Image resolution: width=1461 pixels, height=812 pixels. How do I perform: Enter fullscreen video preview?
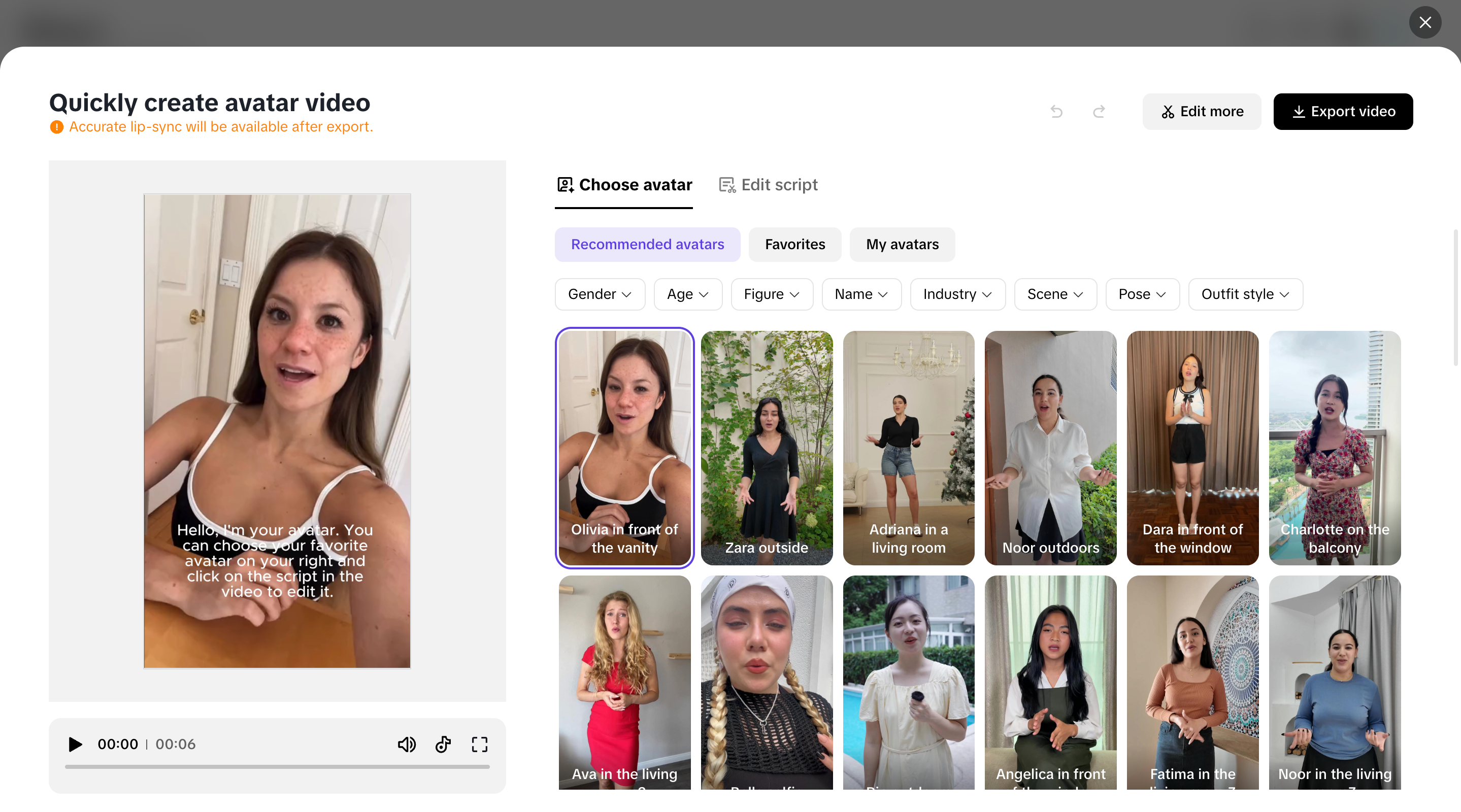pyautogui.click(x=479, y=744)
